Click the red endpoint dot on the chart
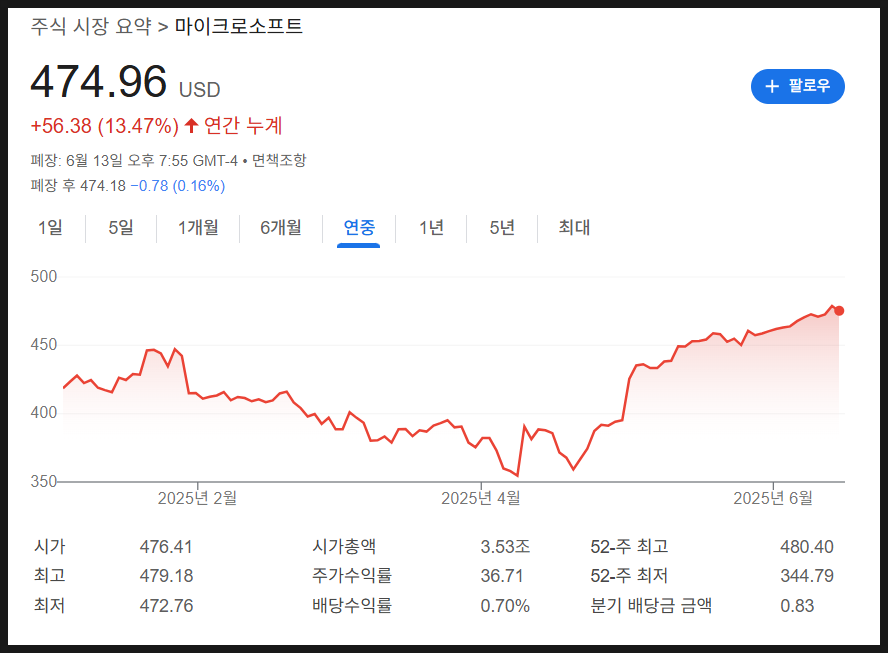The height and width of the screenshot is (653, 888). click(839, 310)
